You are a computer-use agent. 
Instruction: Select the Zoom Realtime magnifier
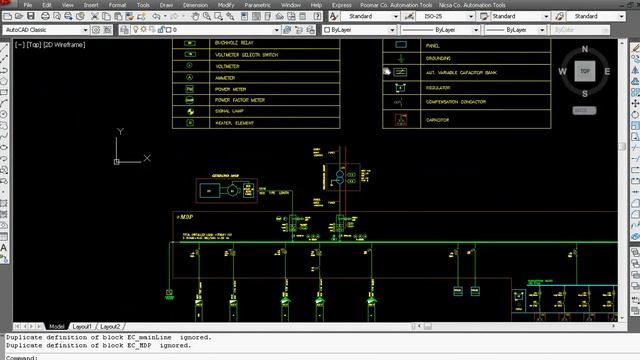207,16
